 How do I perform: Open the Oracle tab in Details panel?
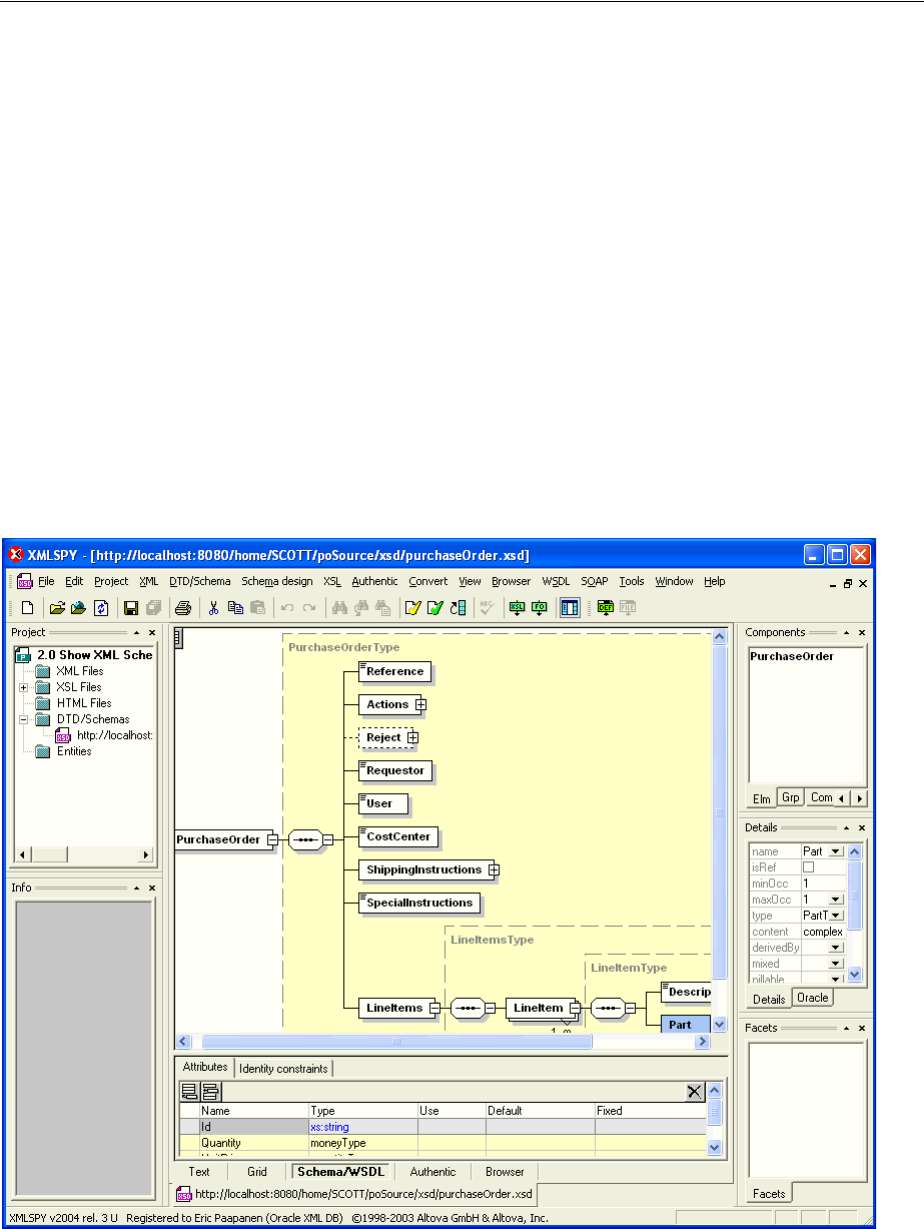pyautogui.click(x=813, y=998)
